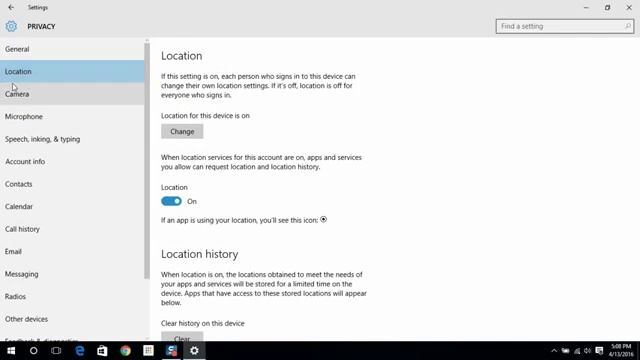Open Email privacy settings
This screenshot has height=360, width=640.
(x=72, y=251)
